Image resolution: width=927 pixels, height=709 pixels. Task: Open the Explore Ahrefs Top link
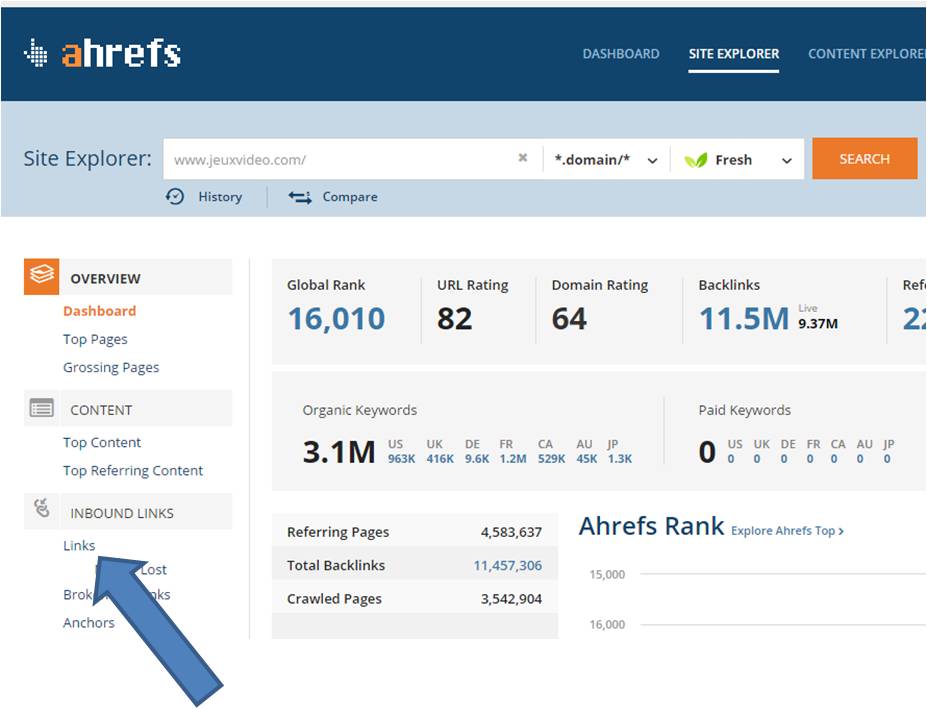click(787, 531)
